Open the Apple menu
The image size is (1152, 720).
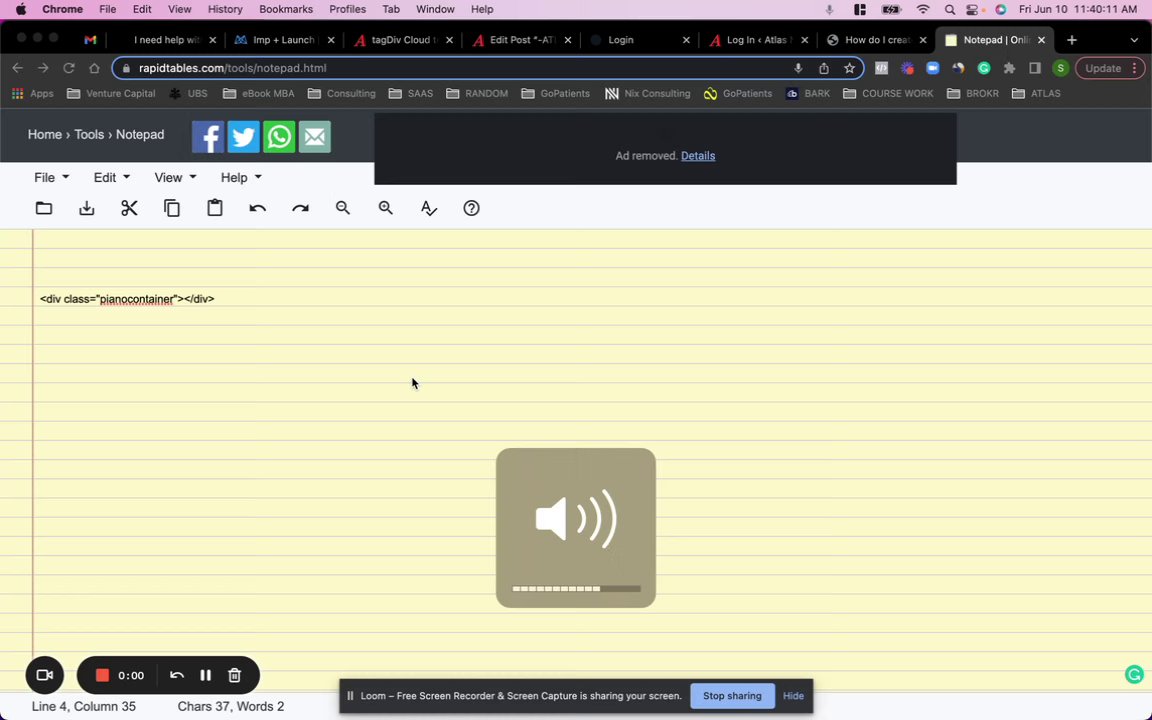(21, 10)
